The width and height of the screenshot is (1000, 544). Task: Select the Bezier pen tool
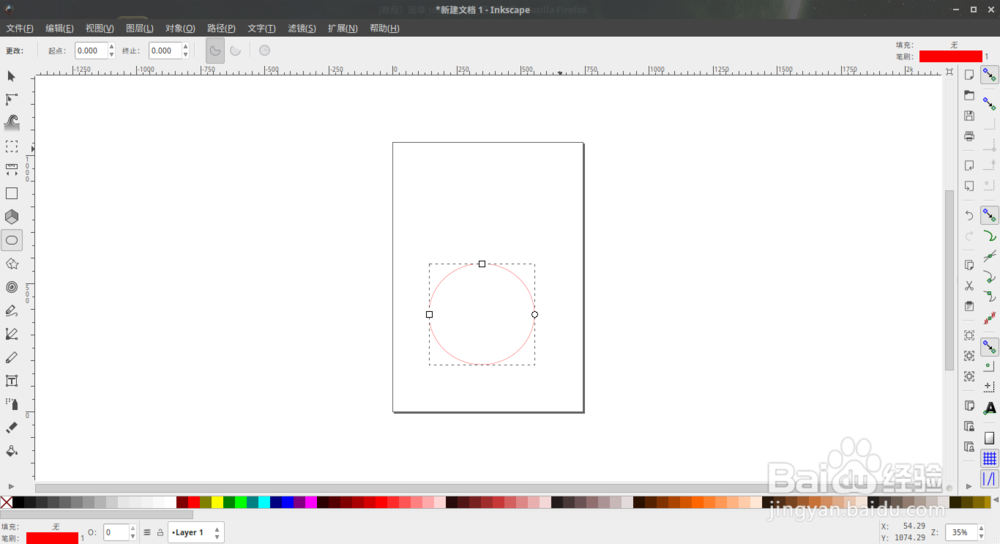[x=11, y=334]
